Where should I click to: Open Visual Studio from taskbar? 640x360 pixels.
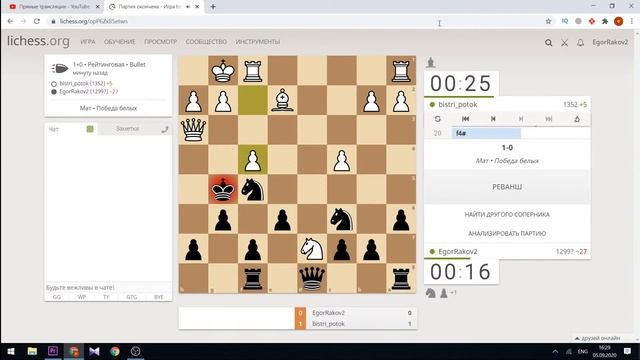(x=94, y=351)
